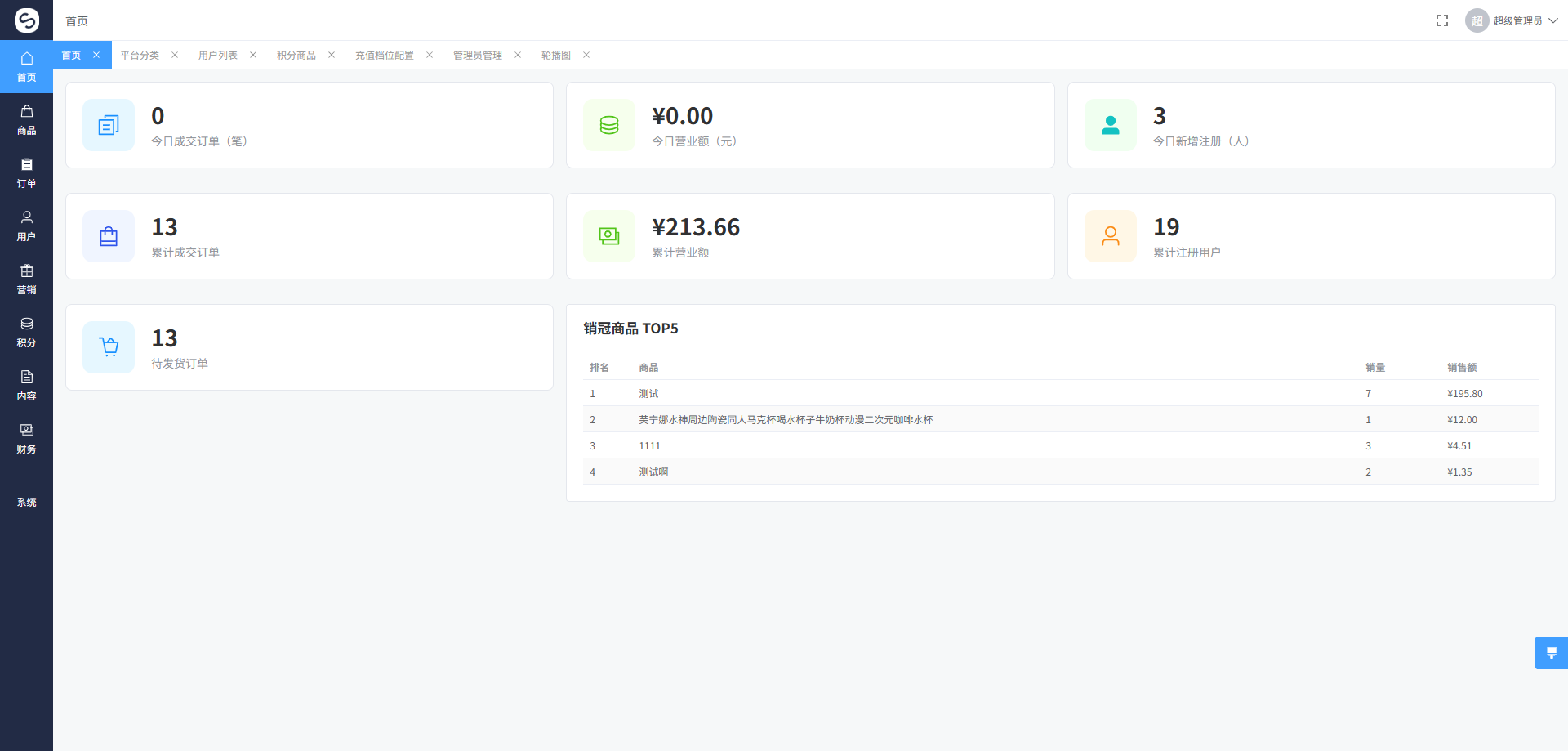Expand the 超级管理员 account dropdown
1568x751 pixels.
1526,20
